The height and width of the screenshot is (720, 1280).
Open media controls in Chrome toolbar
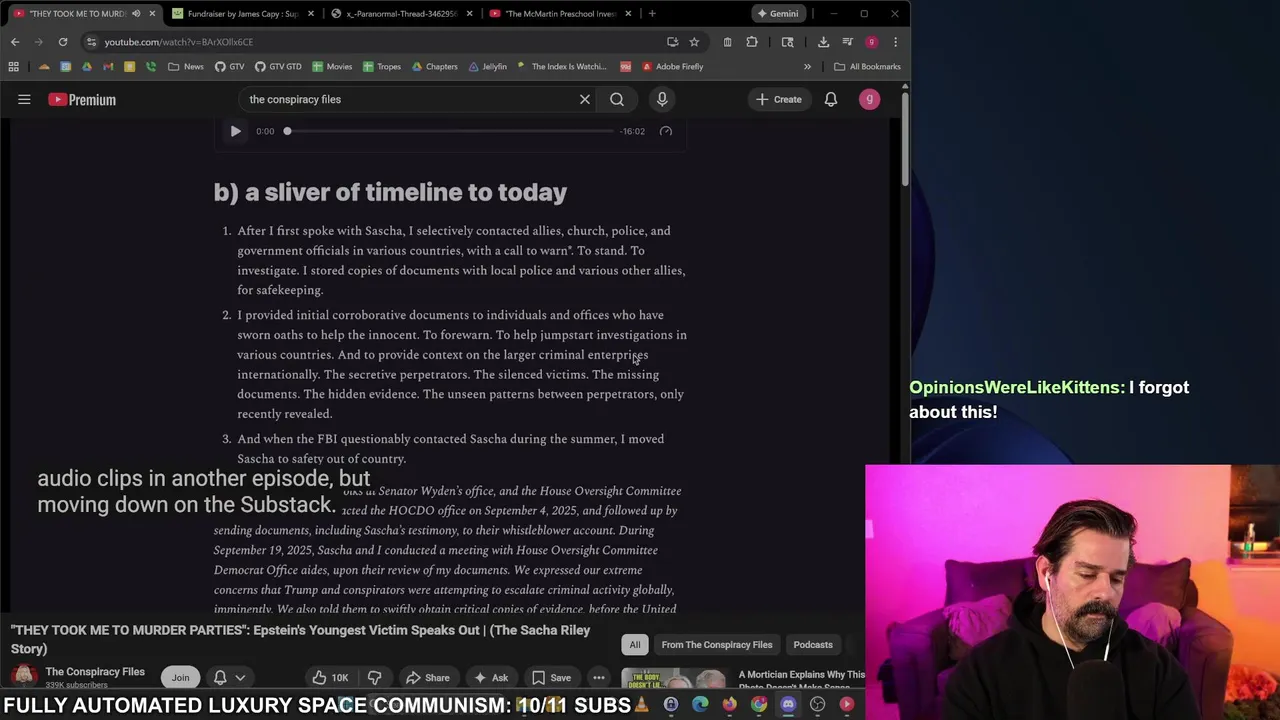847,42
